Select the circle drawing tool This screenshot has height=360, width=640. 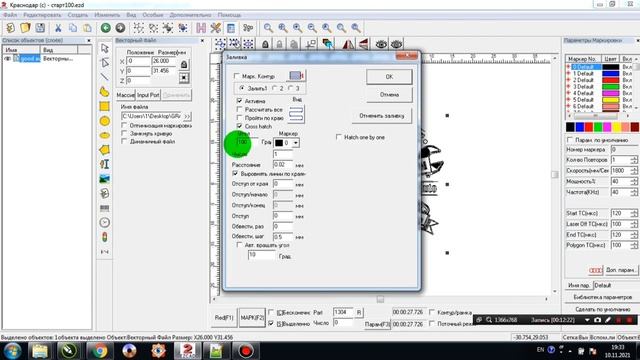104,121
